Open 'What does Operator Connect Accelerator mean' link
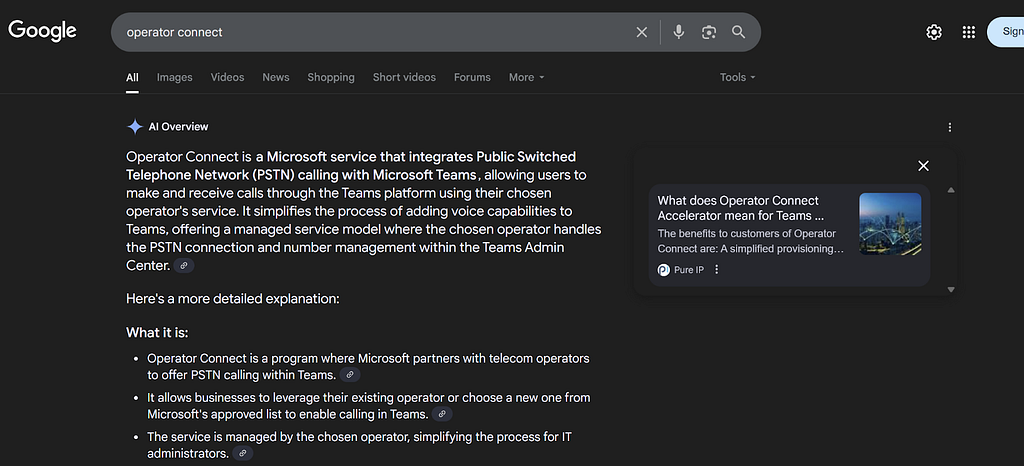This screenshot has height=466, width=1024. pos(741,208)
